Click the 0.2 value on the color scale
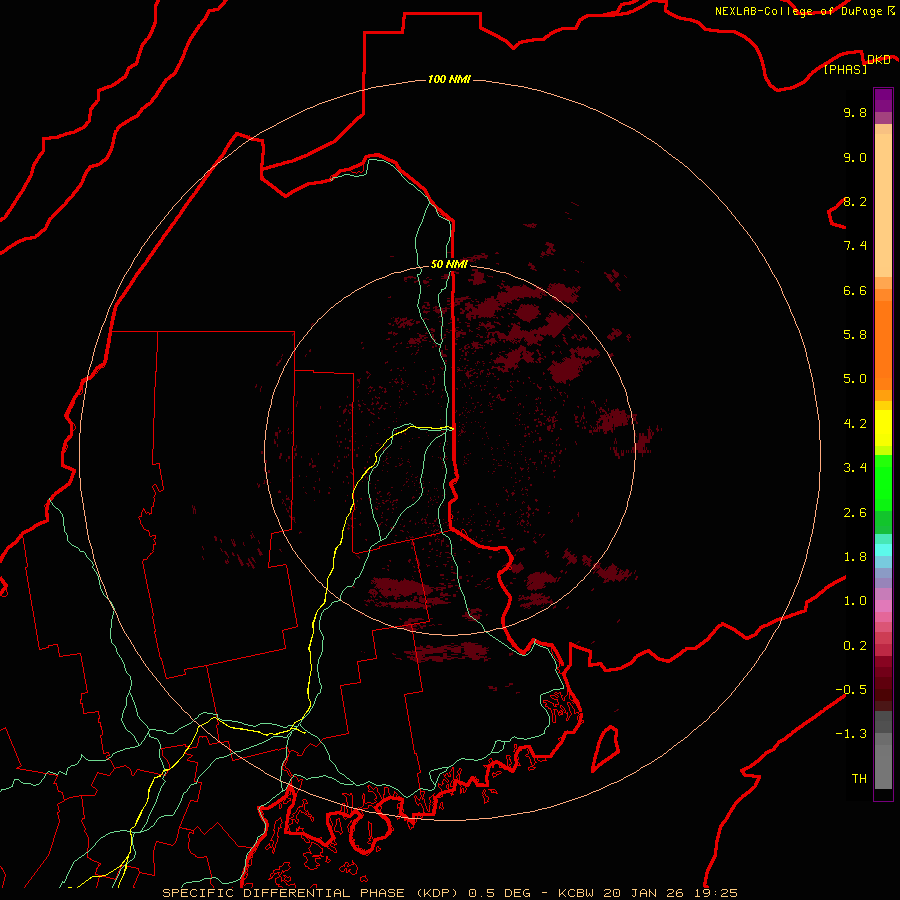The image size is (900, 900). (855, 646)
